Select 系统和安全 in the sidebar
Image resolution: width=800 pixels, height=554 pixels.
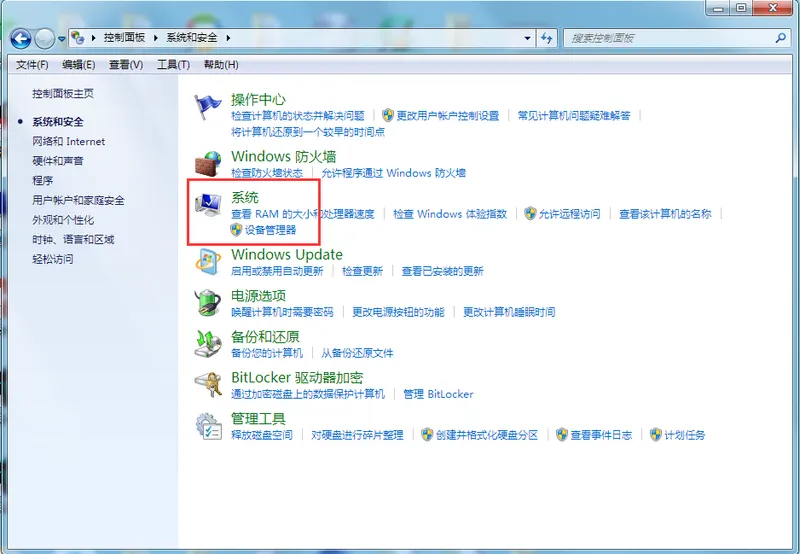[x=58, y=122]
